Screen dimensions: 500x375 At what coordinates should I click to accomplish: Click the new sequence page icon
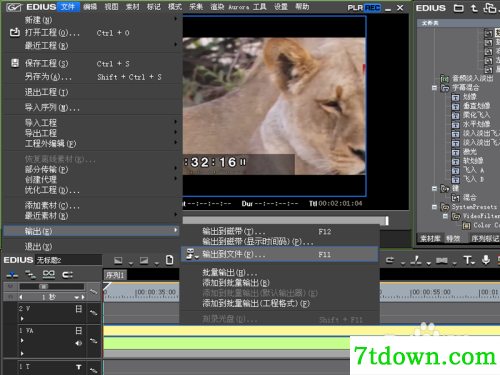click(169, 260)
